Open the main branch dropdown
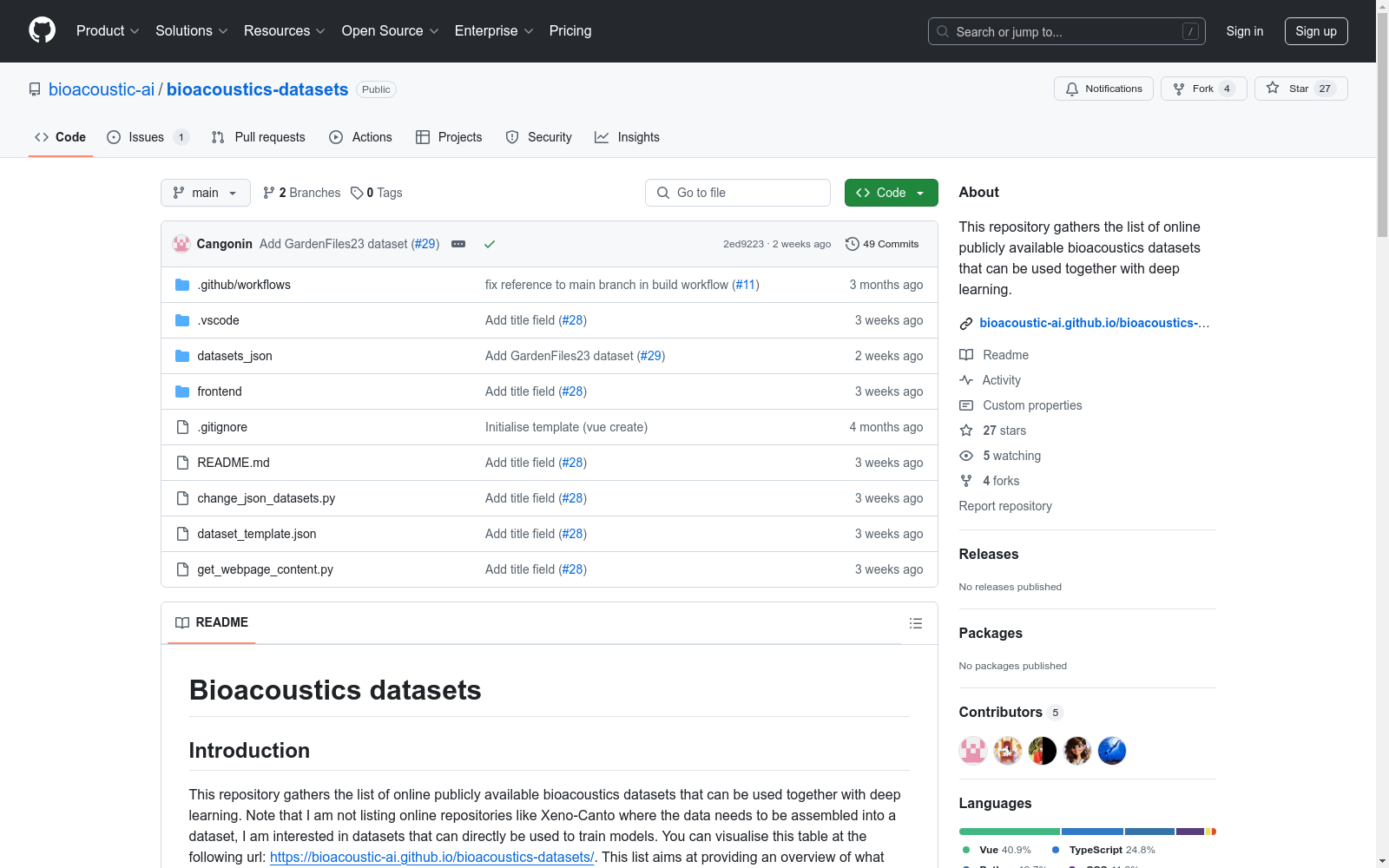Viewport: 1389px width, 868px height. pos(206,193)
